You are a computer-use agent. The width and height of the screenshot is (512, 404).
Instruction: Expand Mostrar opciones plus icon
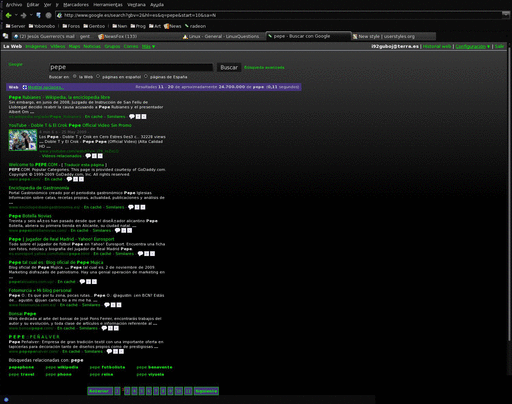(x=25, y=87)
